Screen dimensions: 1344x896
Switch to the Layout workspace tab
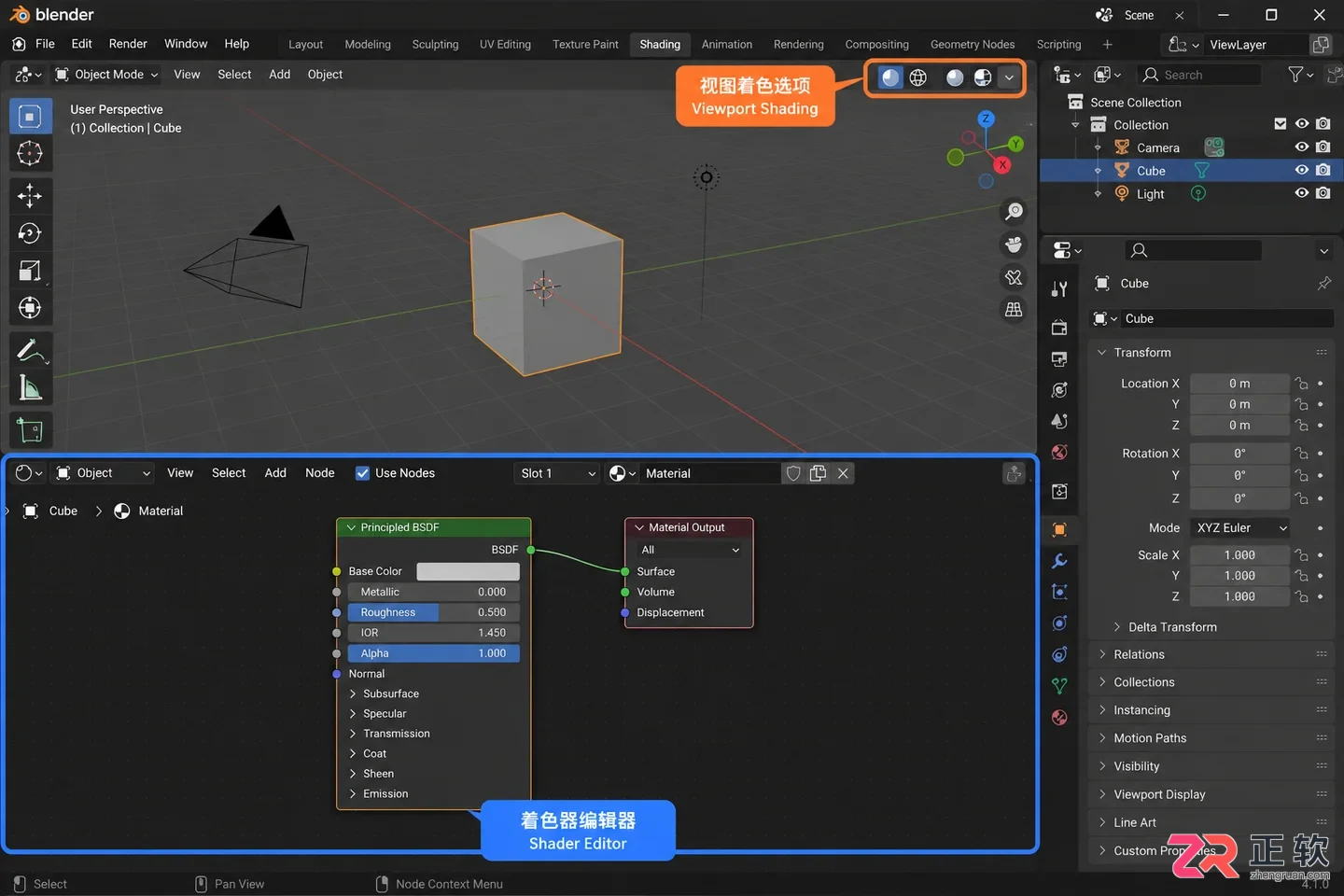[305, 45]
